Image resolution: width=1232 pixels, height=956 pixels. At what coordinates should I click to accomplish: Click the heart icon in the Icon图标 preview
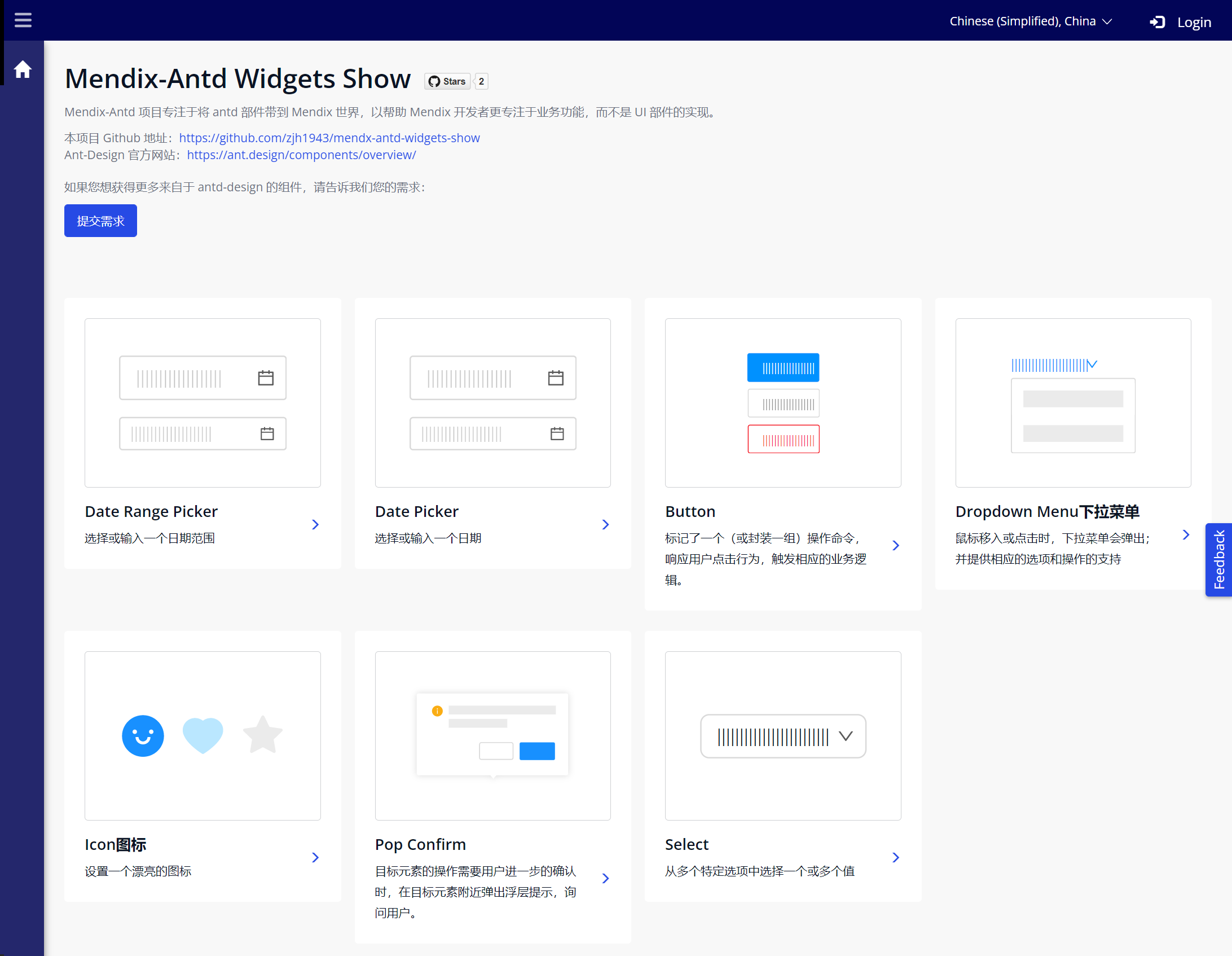pyautogui.click(x=203, y=735)
